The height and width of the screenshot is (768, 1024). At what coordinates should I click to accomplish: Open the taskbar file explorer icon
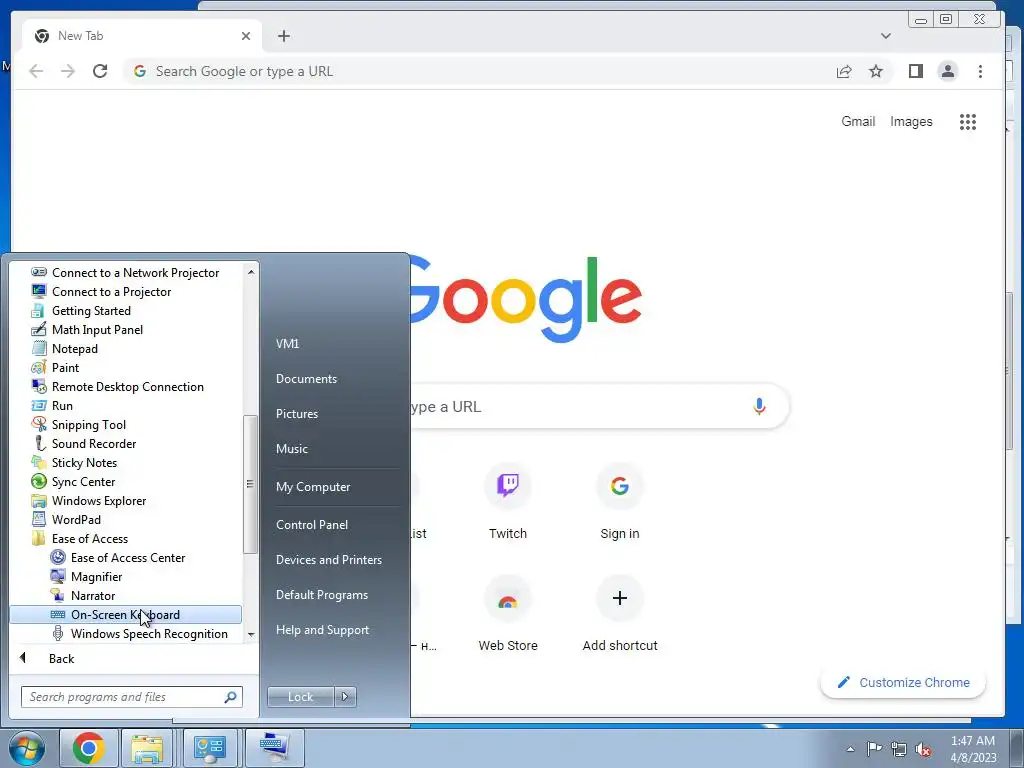pos(147,748)
